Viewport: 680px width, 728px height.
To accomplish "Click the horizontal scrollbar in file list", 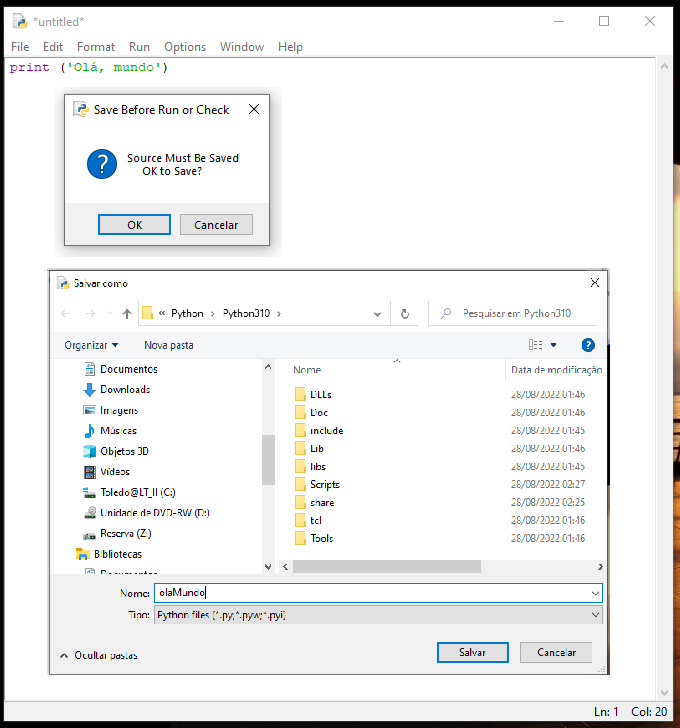I will (387, 567).
